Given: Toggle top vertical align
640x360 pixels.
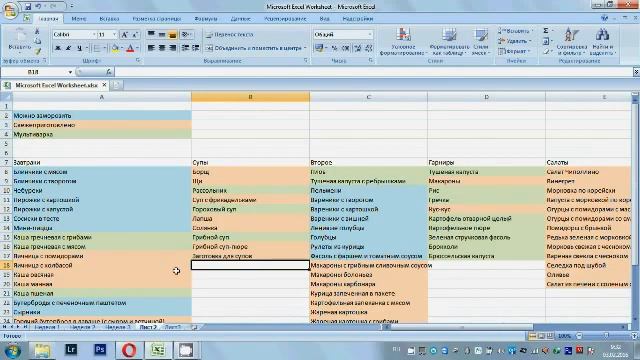Looking at the screenshot, I should tap(151, 35).
